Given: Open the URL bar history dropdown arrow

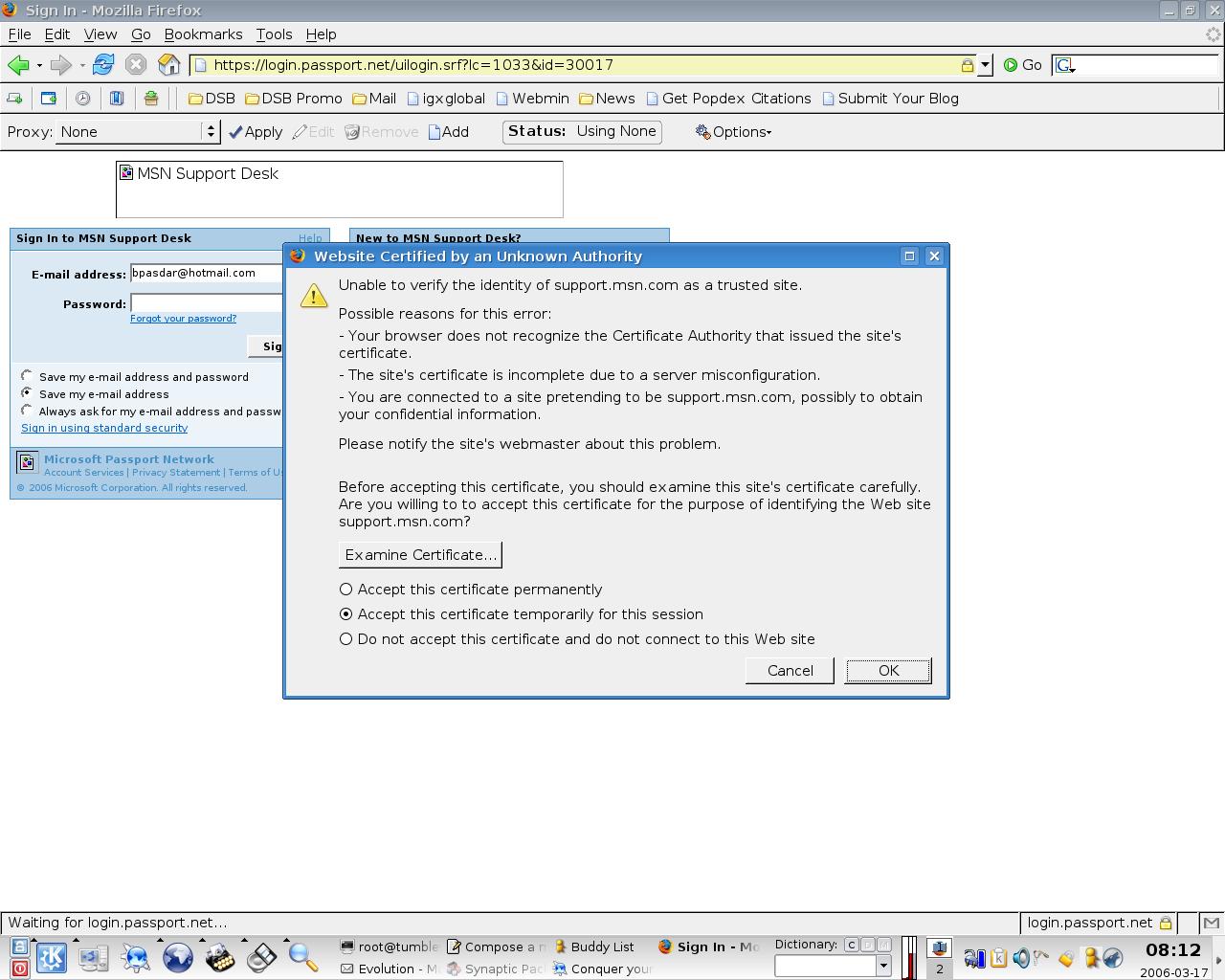Looking at the screenshot, I should 985,65.
